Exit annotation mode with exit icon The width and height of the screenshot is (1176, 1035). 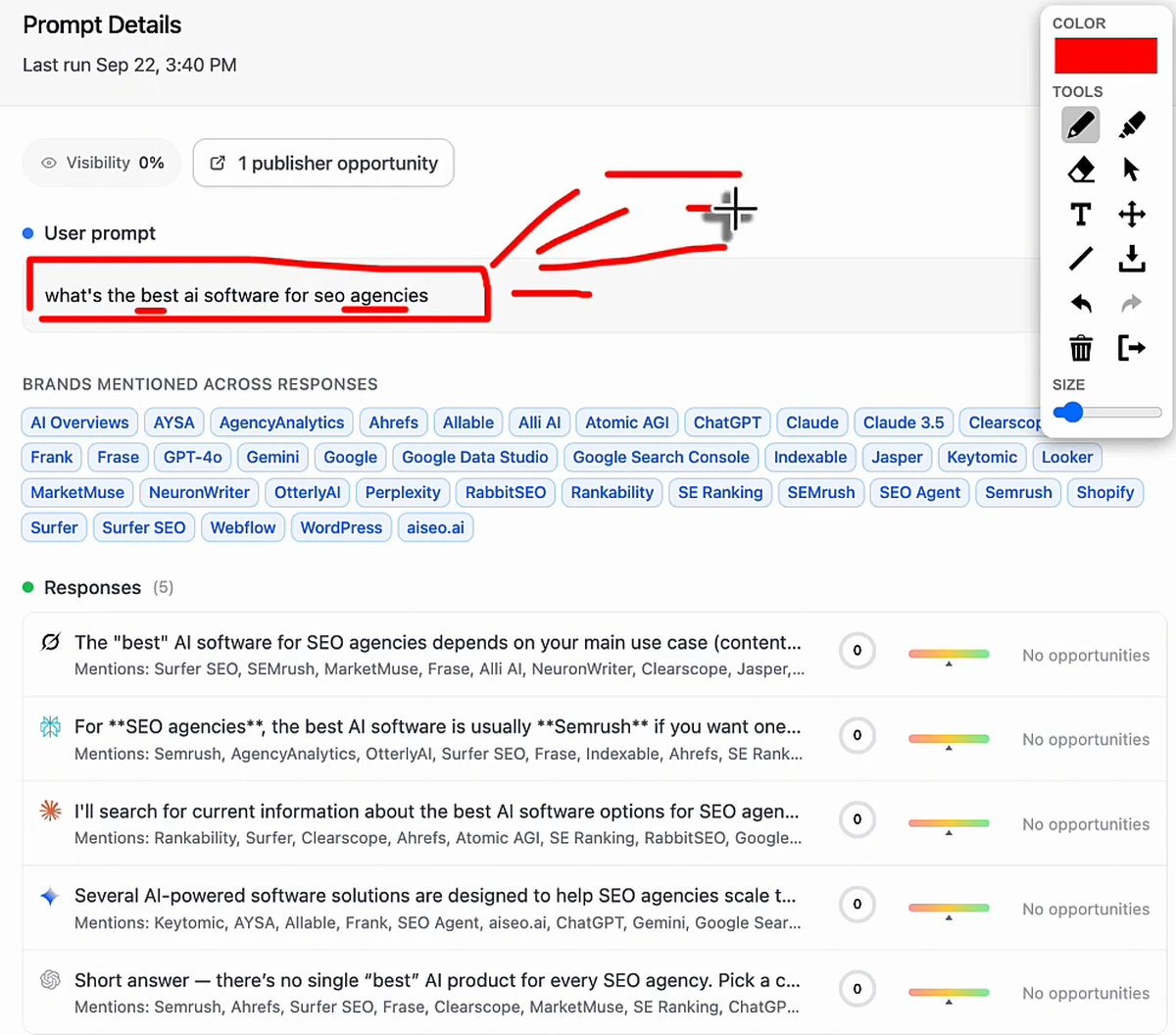(1132, 347)
